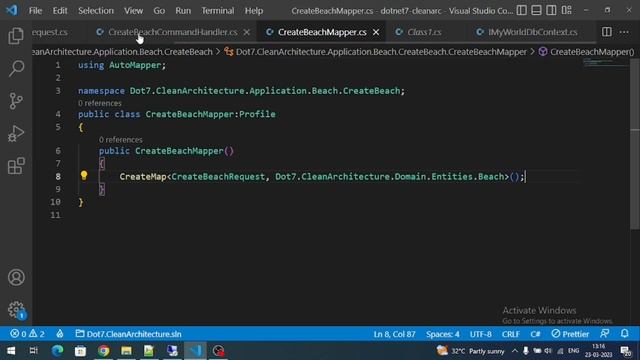Open notifications bell in status bar
This screenshot has height=360, width=640.
624,333
